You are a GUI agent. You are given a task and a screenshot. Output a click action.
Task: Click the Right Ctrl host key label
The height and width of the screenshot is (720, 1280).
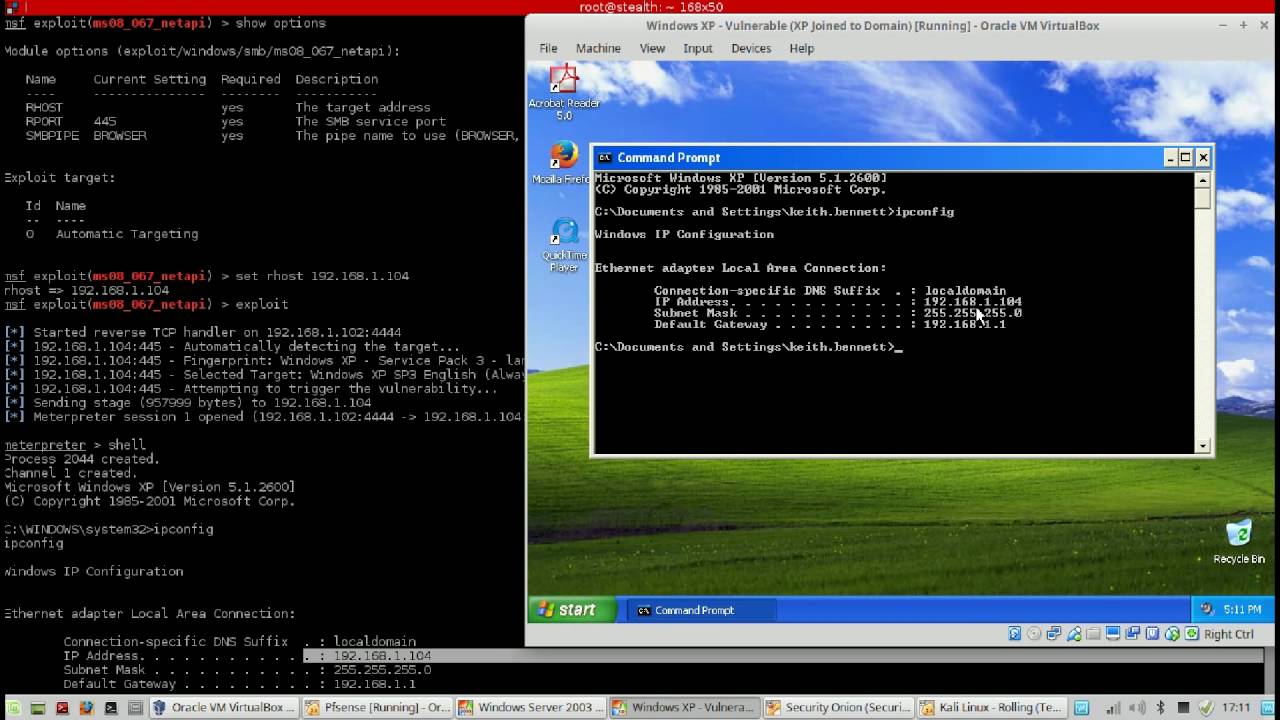[x=1229, y=633]
